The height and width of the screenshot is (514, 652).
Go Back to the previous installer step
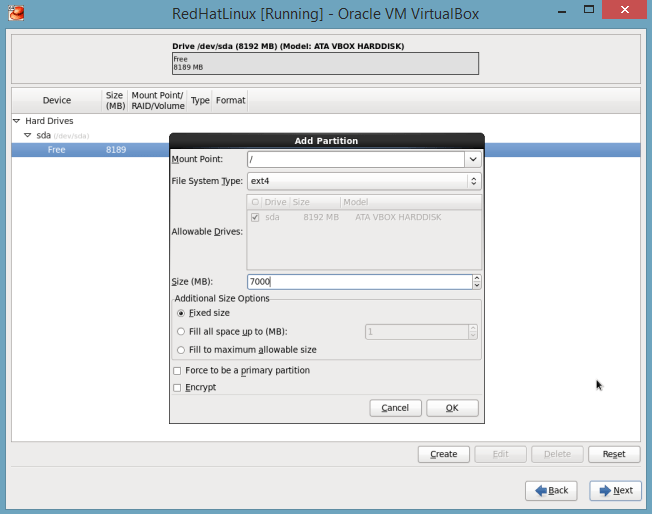(551, 491)
